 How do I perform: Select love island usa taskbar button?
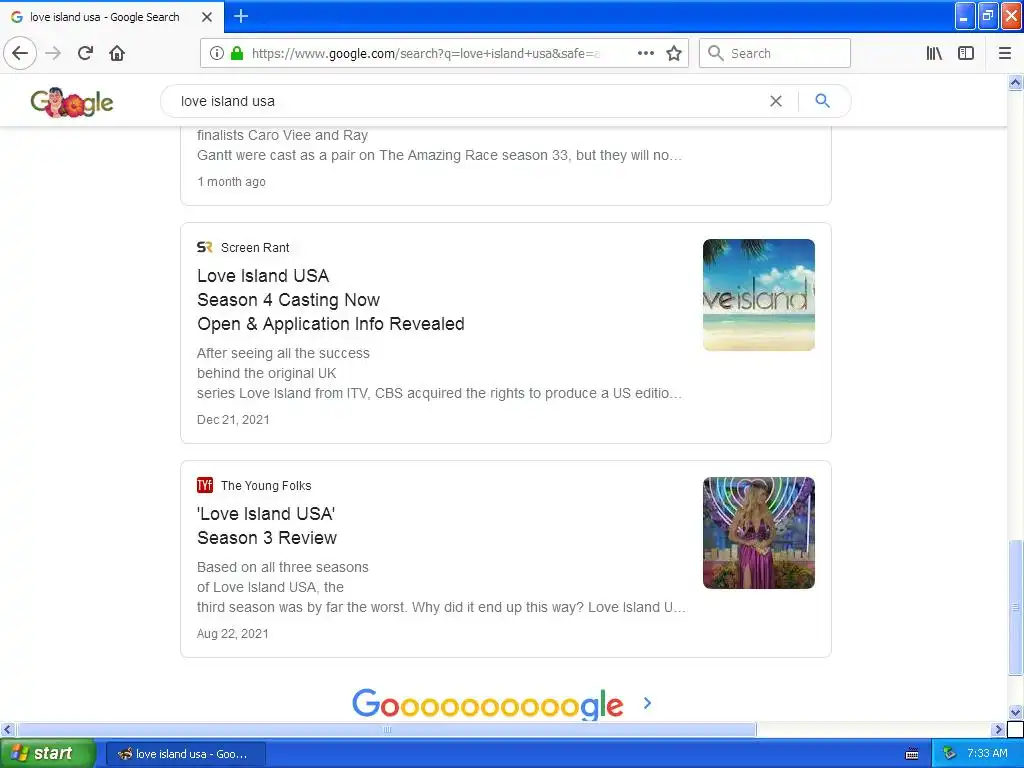(185, 754)
